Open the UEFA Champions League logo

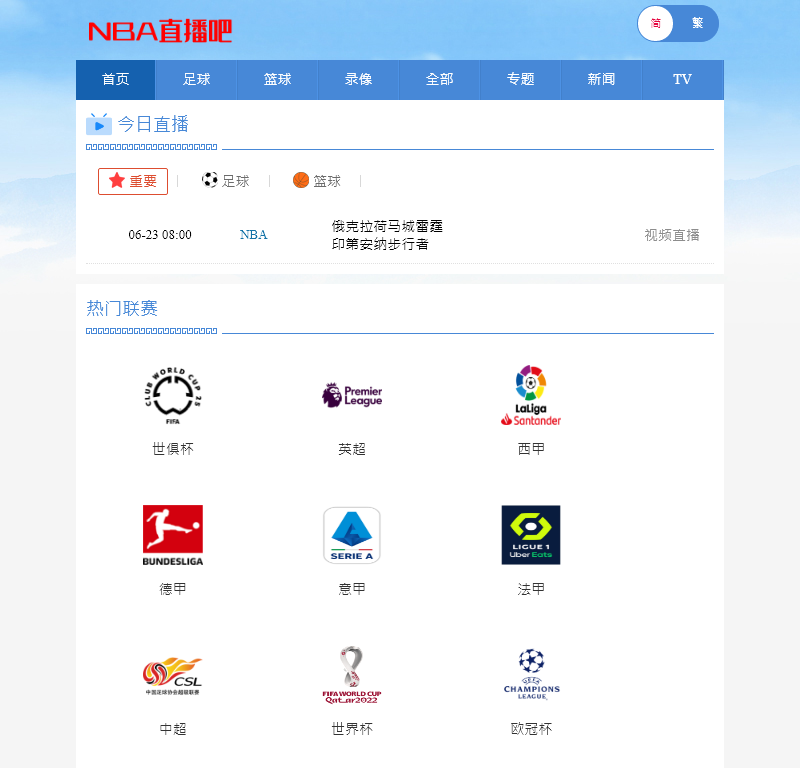pos(532,674)
